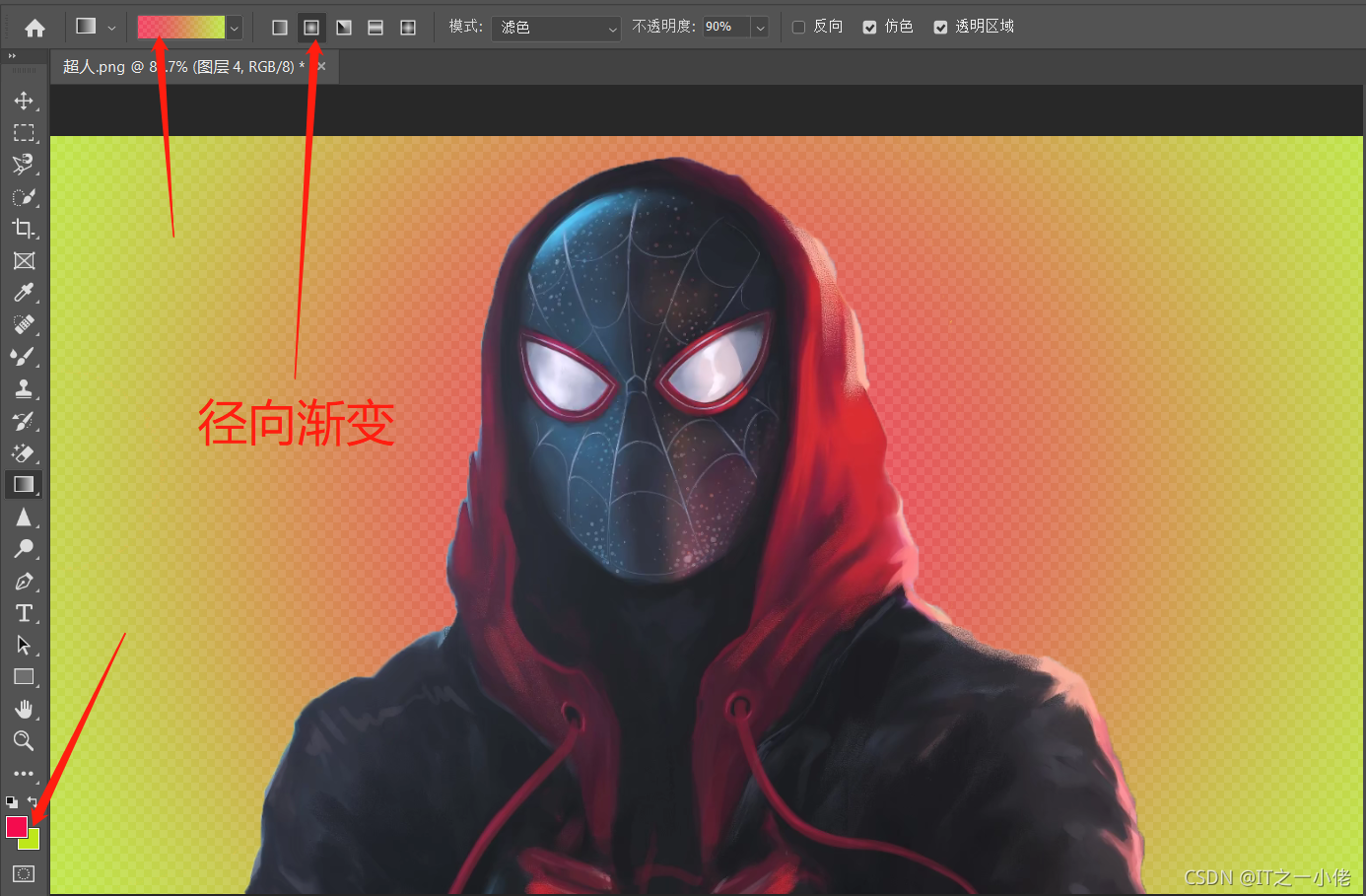Go to the Home screen
This screenshot has height=896, width=1366.
pos(34,28)
